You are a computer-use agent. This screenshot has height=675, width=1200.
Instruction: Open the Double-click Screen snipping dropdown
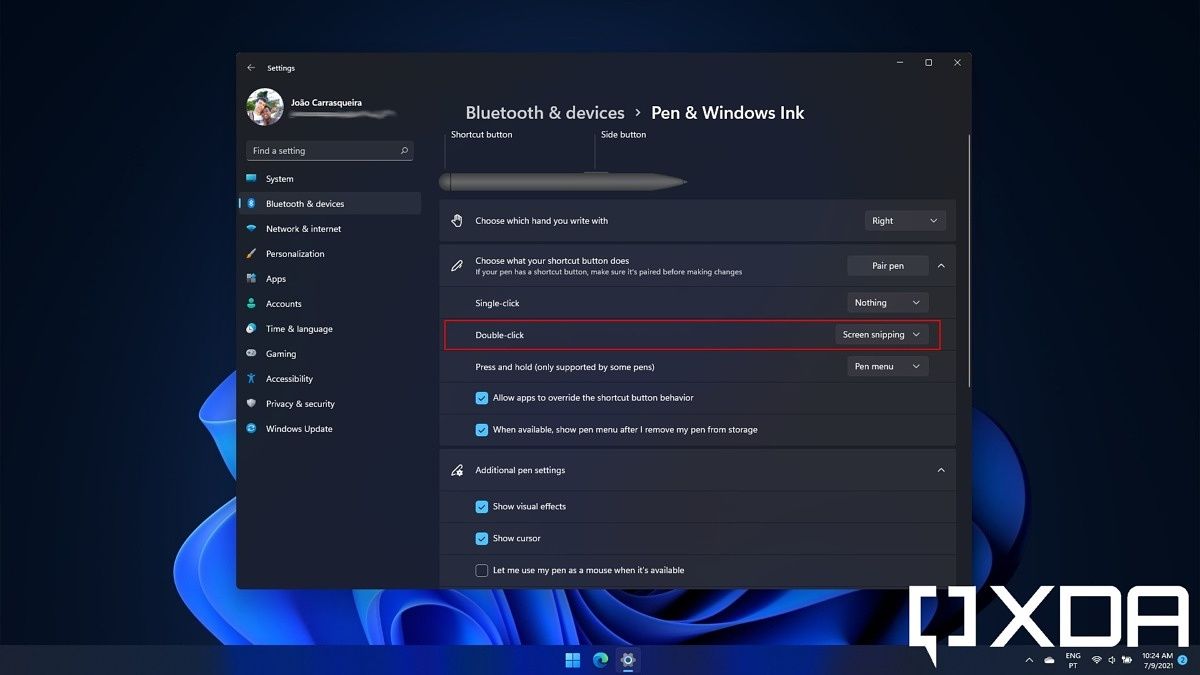point(881,335)
